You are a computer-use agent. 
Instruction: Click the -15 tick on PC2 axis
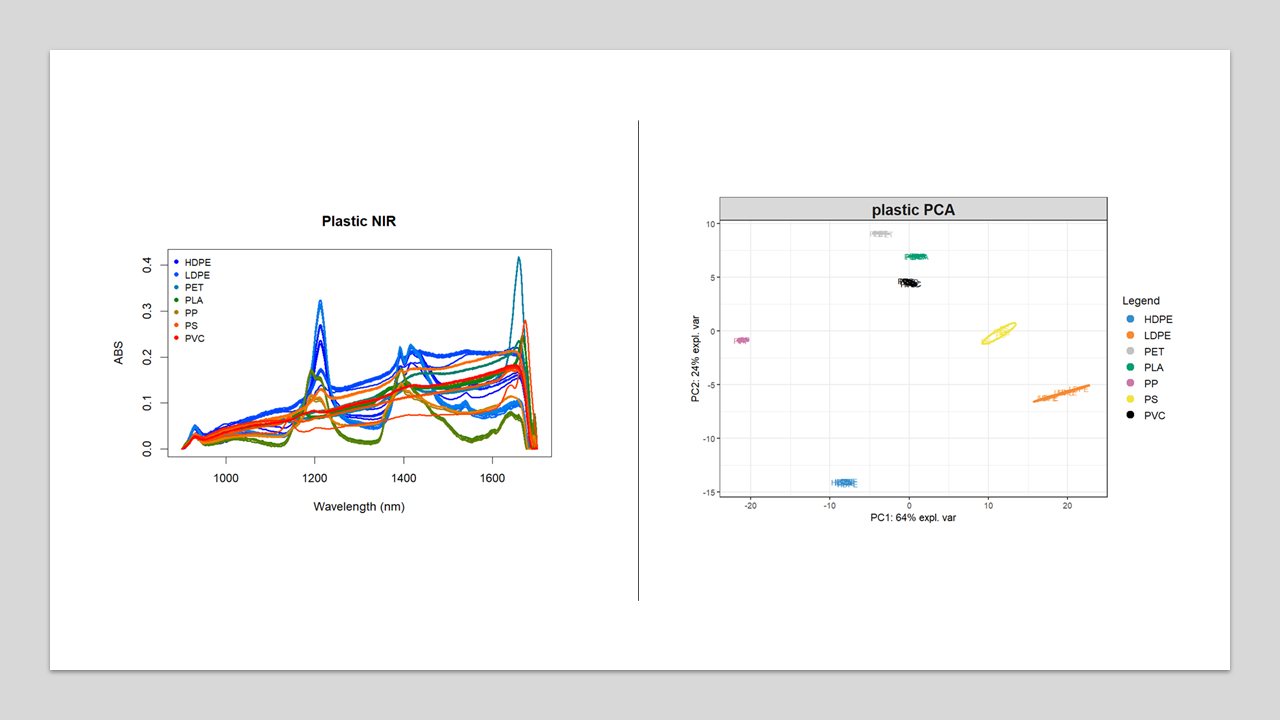pos(710,491)
